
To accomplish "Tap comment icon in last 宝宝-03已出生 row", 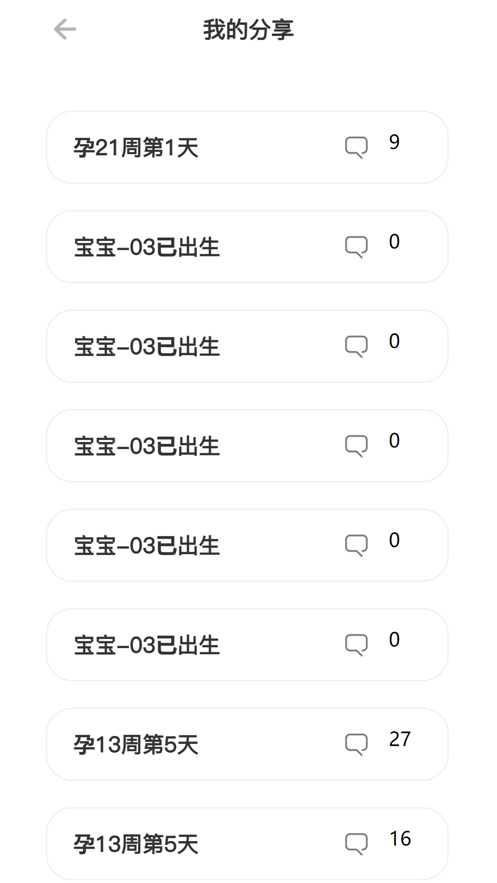I will [x=356, y=645].
